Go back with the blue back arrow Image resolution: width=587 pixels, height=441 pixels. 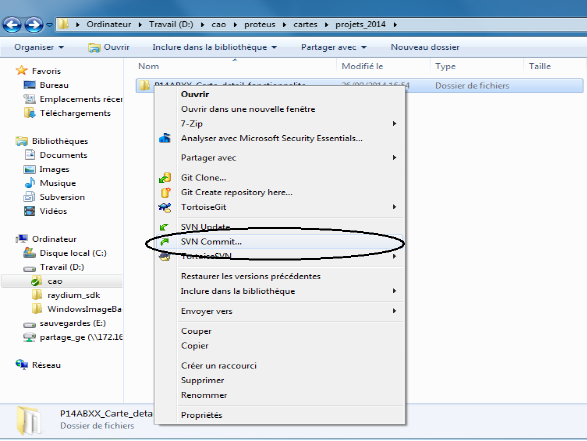tap(12, 25)
